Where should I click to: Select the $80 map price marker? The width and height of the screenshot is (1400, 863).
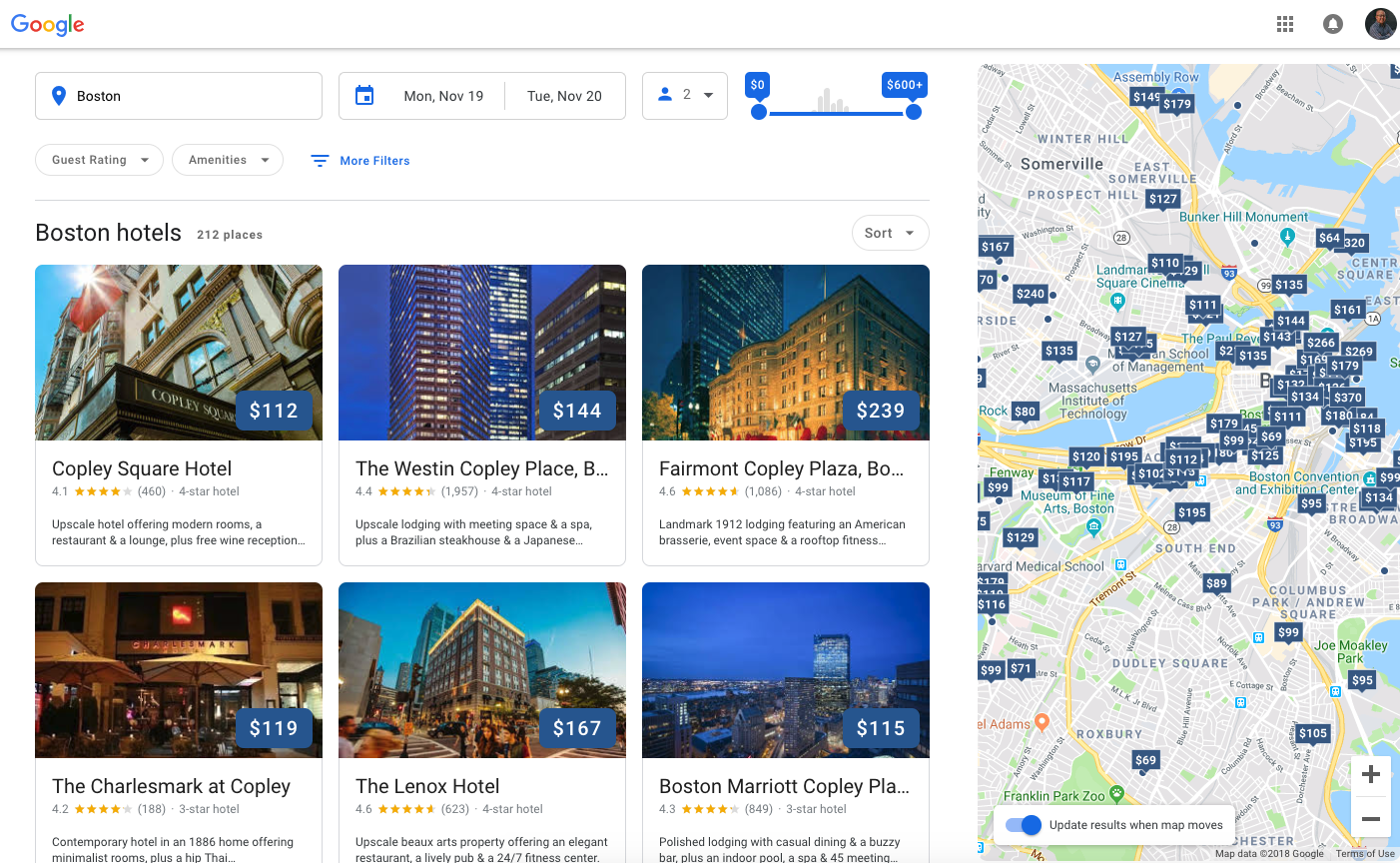[x=1025, y=412]
